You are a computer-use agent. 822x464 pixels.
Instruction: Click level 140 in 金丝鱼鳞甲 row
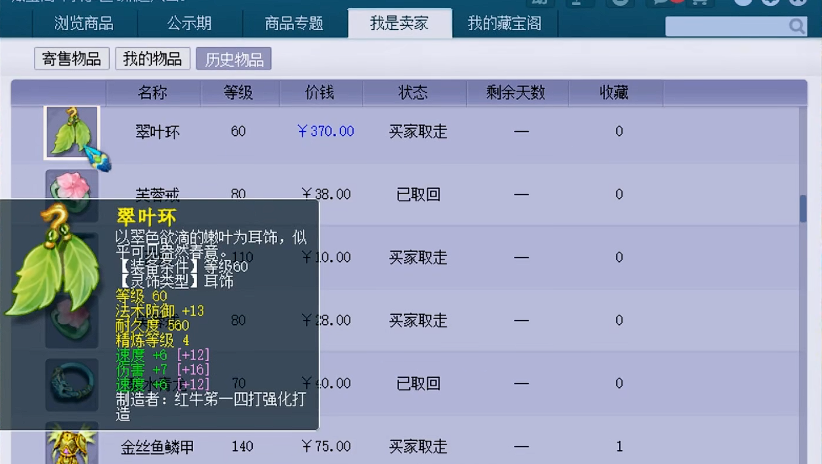(242, 447)
